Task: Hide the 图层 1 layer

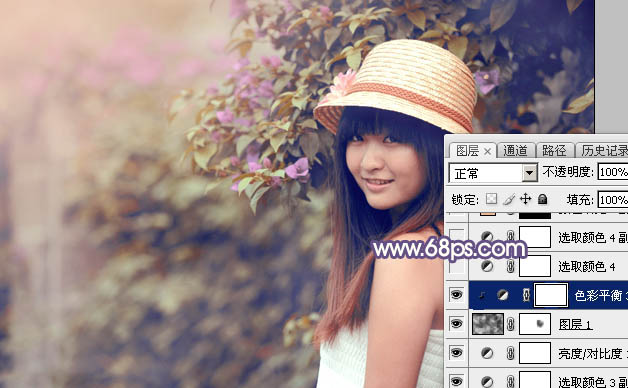Action: click(457, 324)
